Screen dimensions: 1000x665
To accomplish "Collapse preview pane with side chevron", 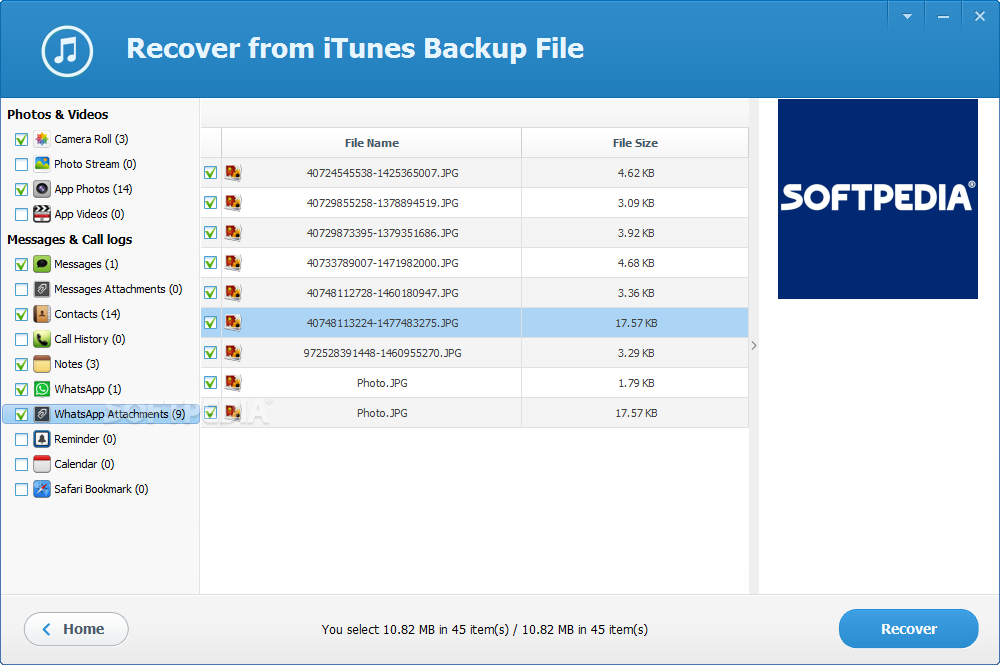I will click(754, 346).
